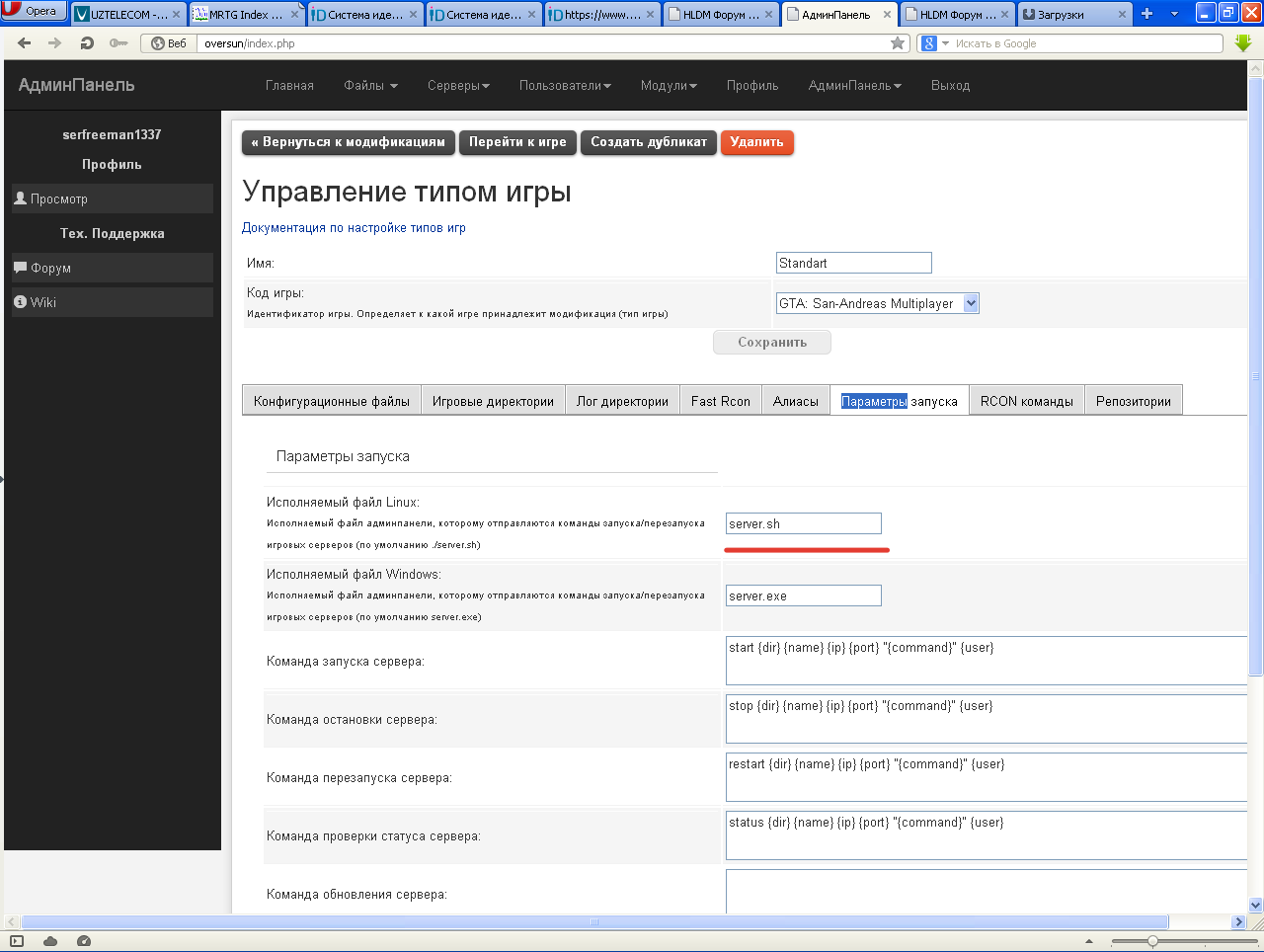Open a new tab with the plus button
This screenshot has height=952, width=1264.
(x=1146, y=14)
